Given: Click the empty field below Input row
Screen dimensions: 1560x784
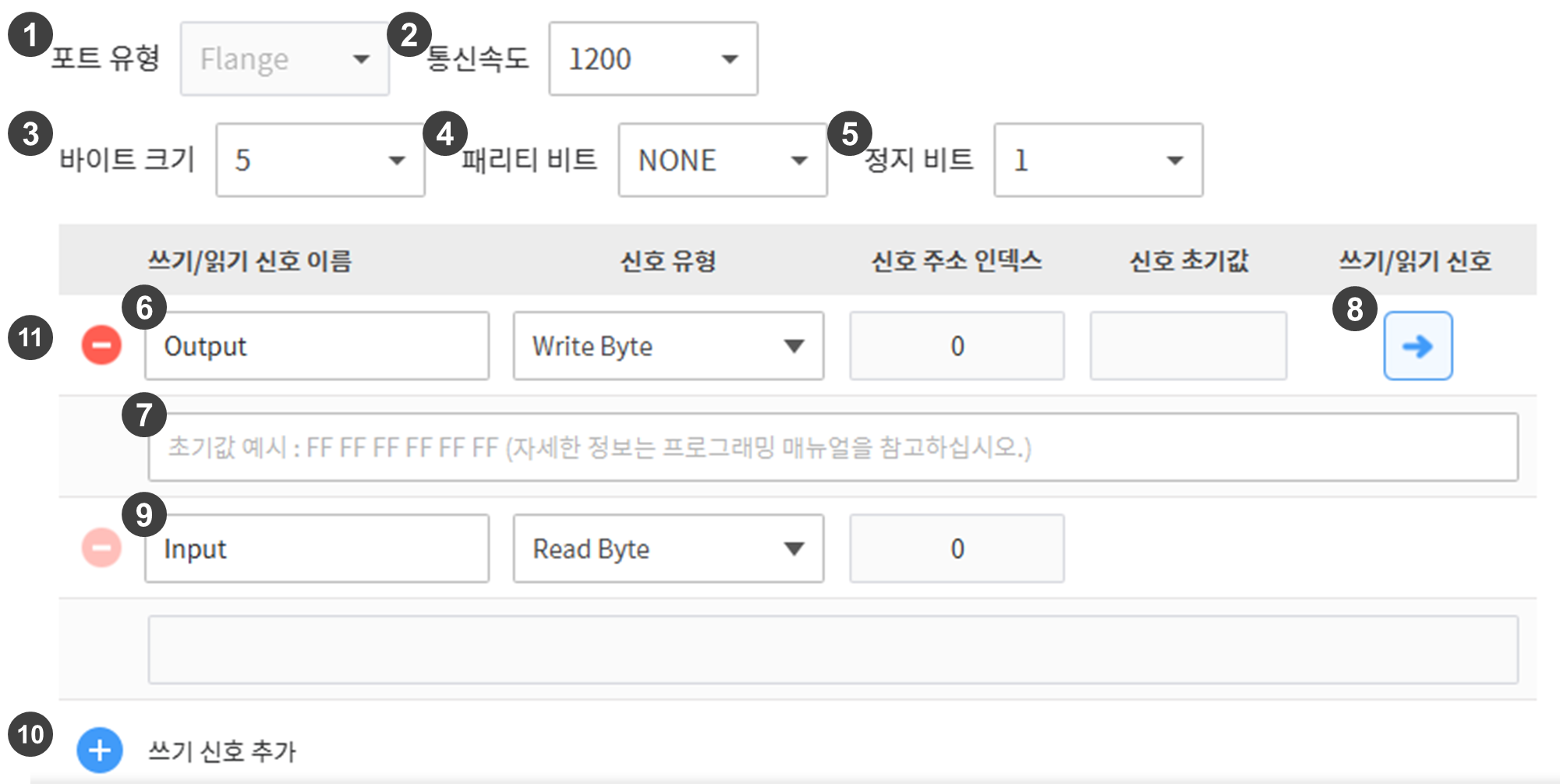Looking at the screenshot, I should [x=833, y=650].
